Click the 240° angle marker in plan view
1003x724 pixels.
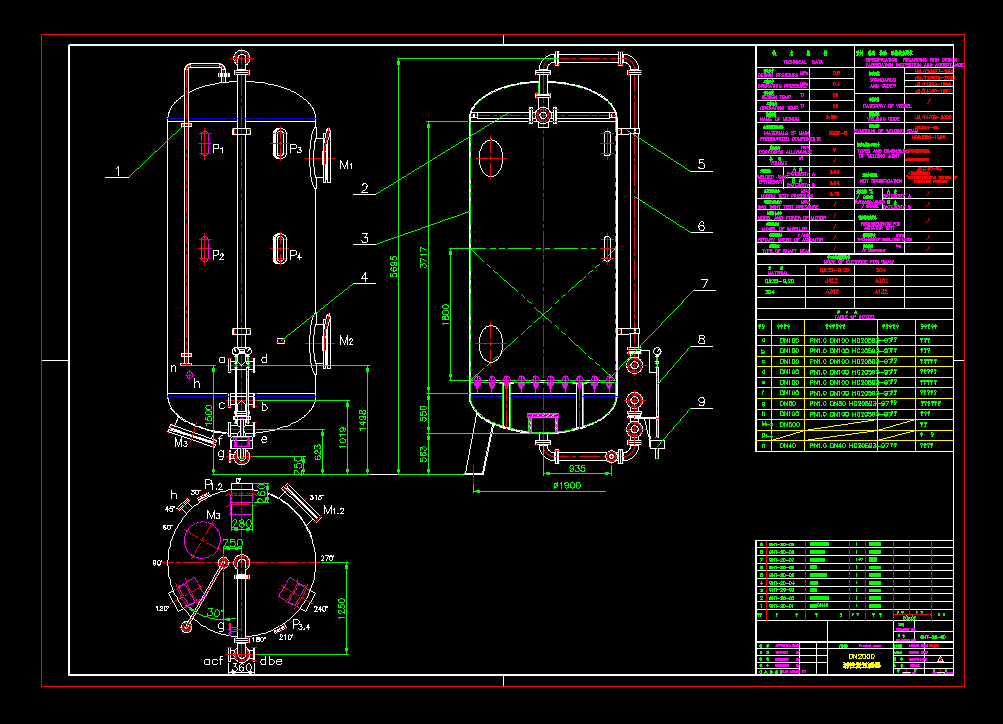(x=321, y=609)
